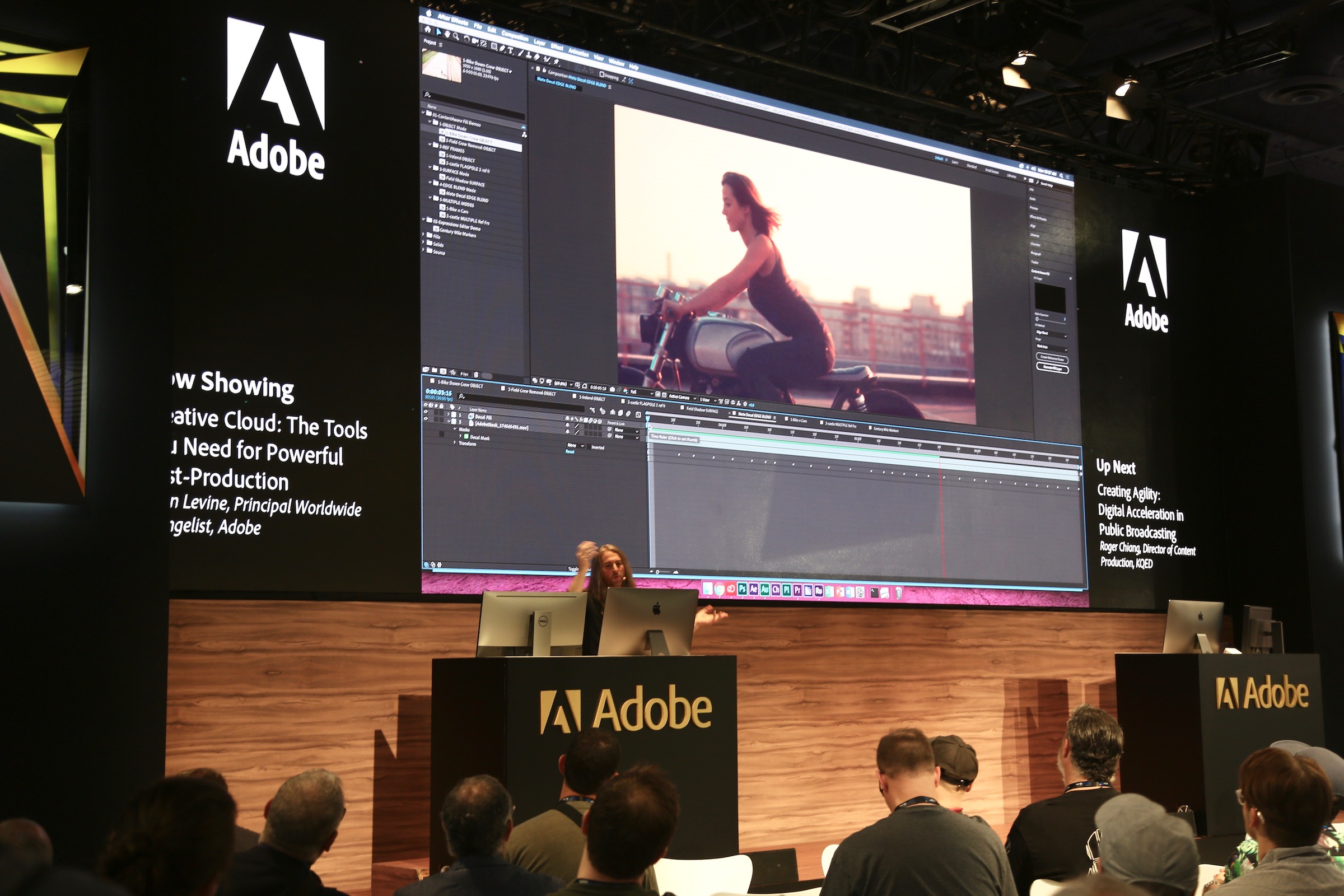The height and width of the screenshot is (896, 1344).
Task: Open the Composition menu
Action: [515, 37]
